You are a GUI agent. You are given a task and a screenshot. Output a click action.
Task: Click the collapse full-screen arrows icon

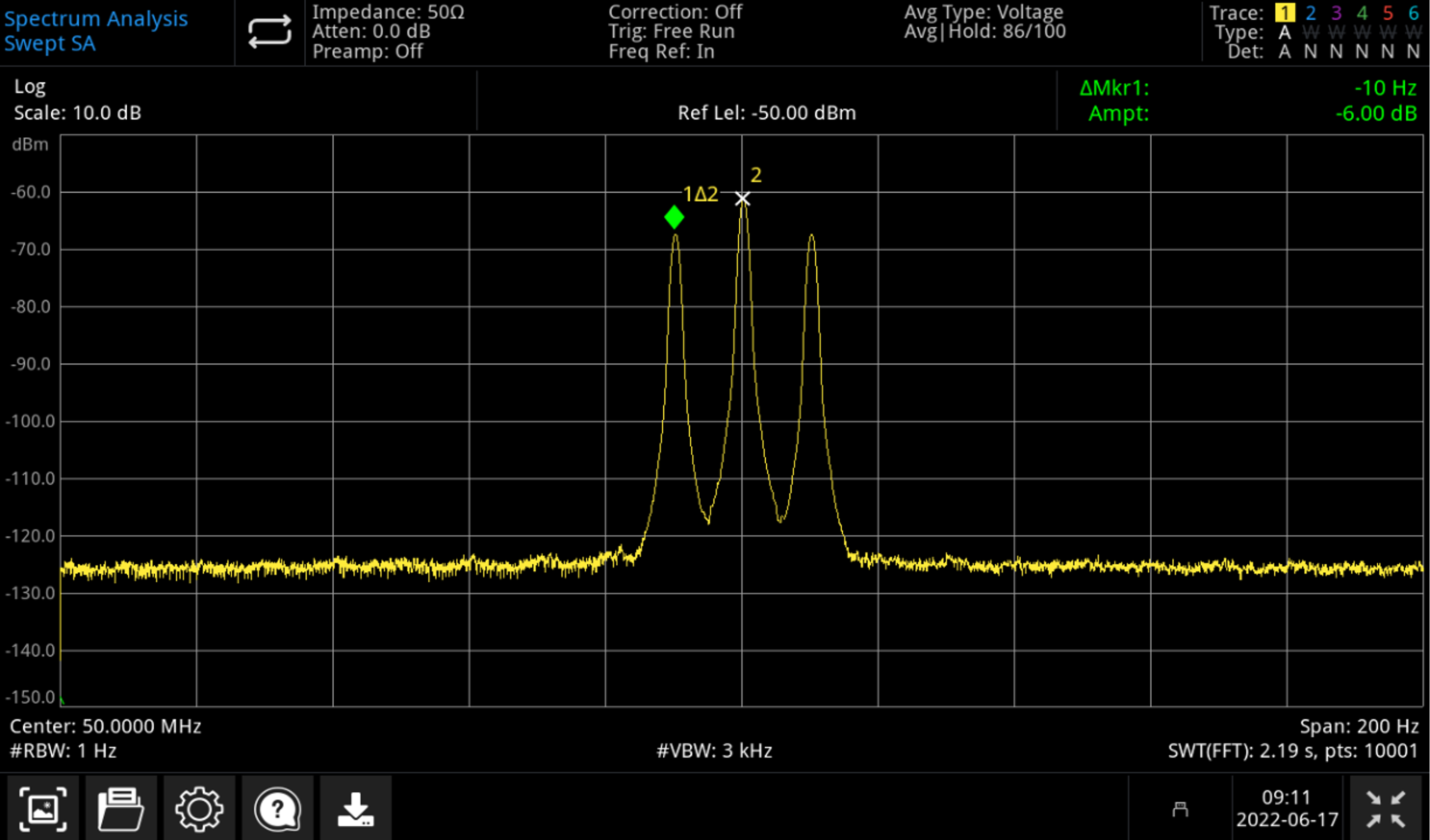click(1393, 808)
